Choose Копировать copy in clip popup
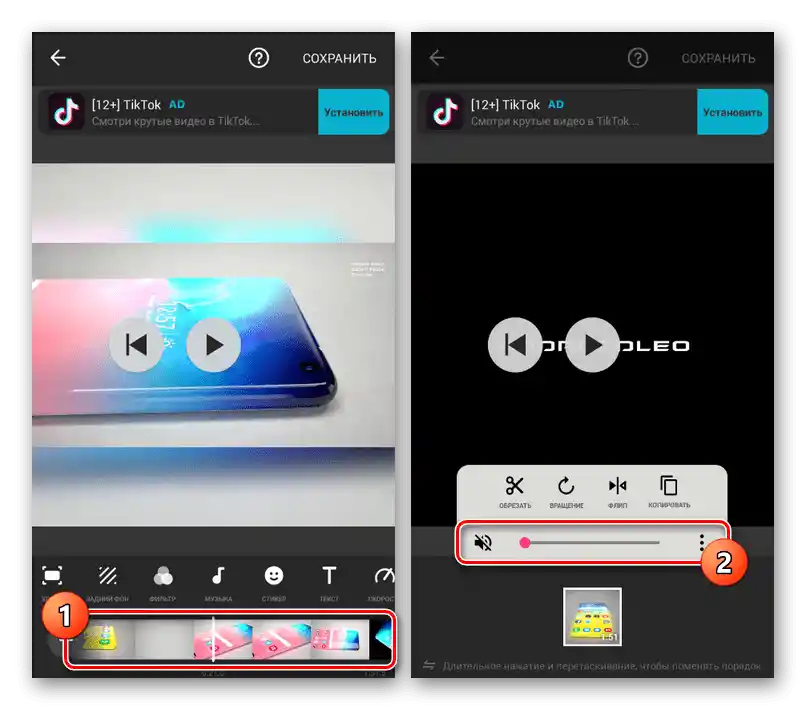 (x=669, y=491)
